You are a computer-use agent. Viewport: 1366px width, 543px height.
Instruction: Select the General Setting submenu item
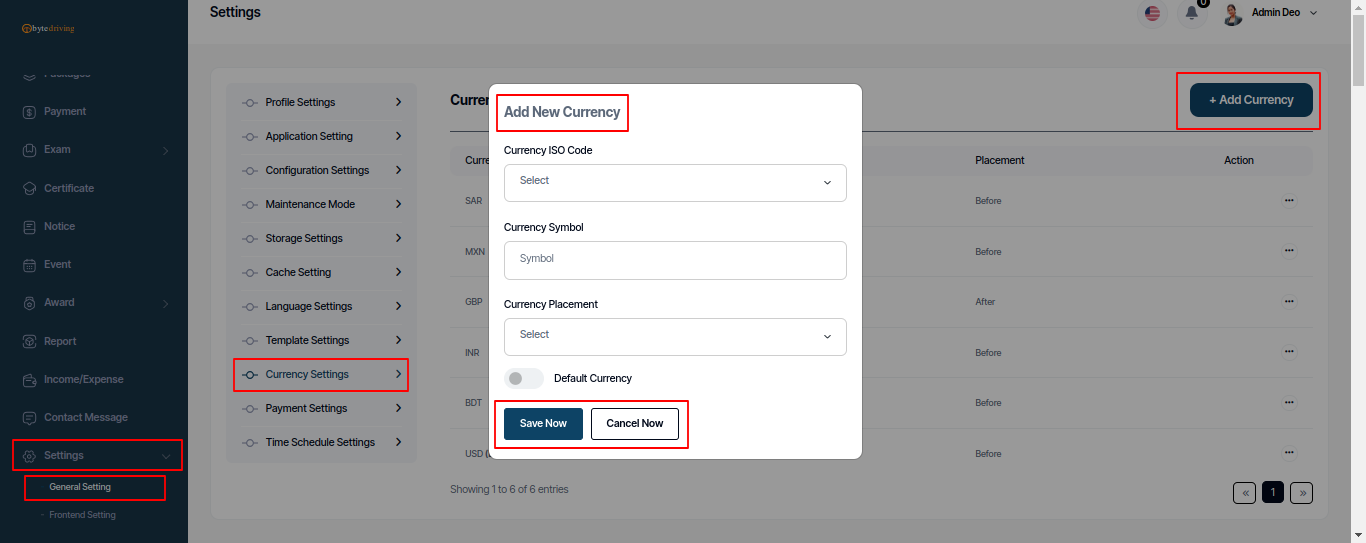point(80,488)
